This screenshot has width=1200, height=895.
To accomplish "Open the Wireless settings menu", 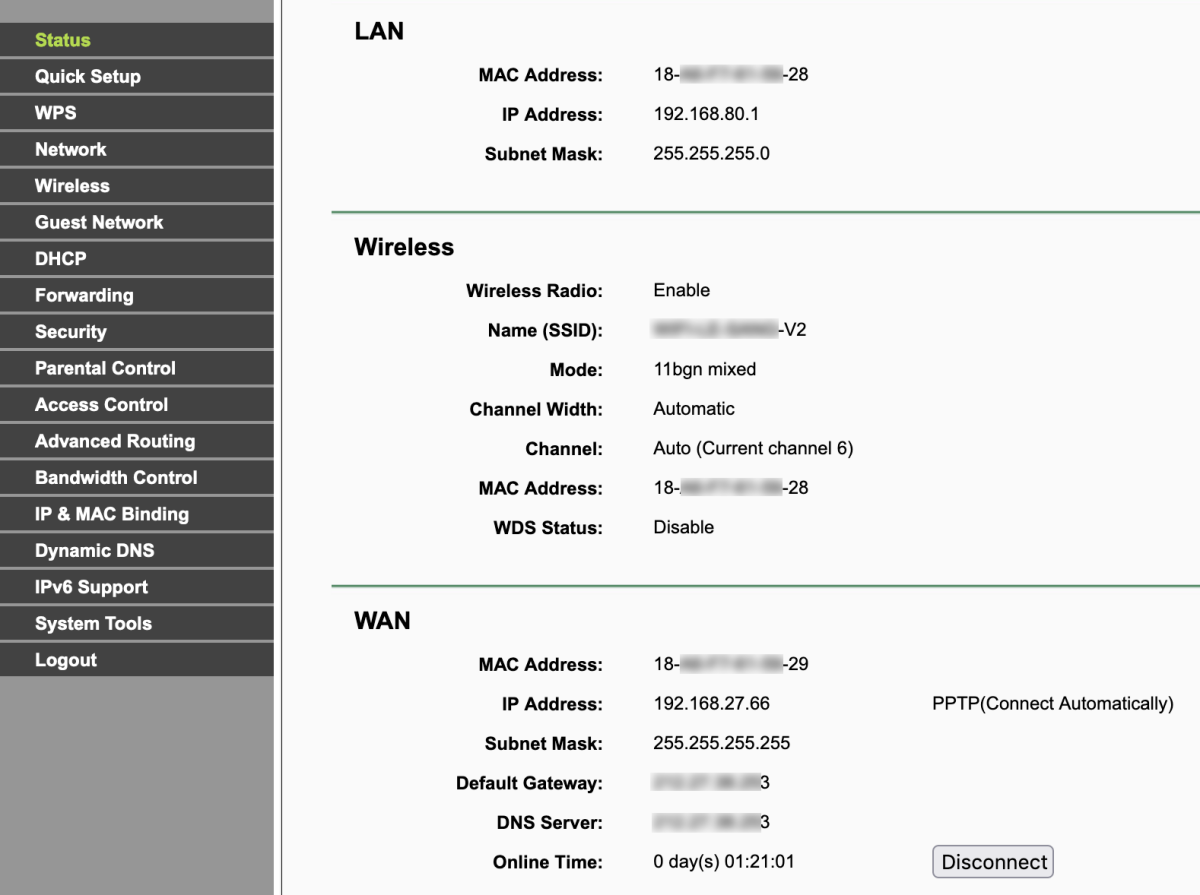I will 72,186.
